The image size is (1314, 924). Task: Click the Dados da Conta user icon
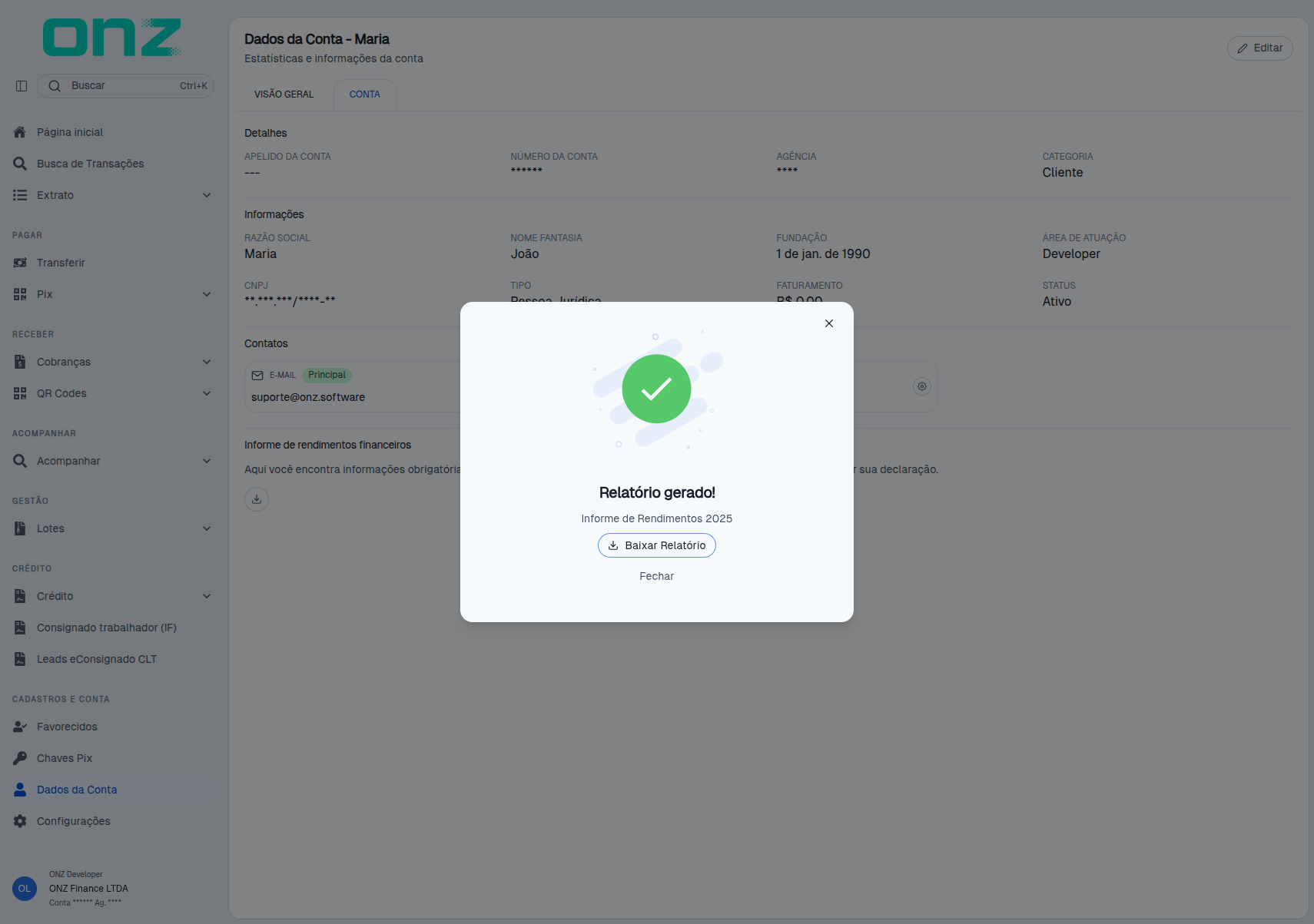[x=20, y=790]
